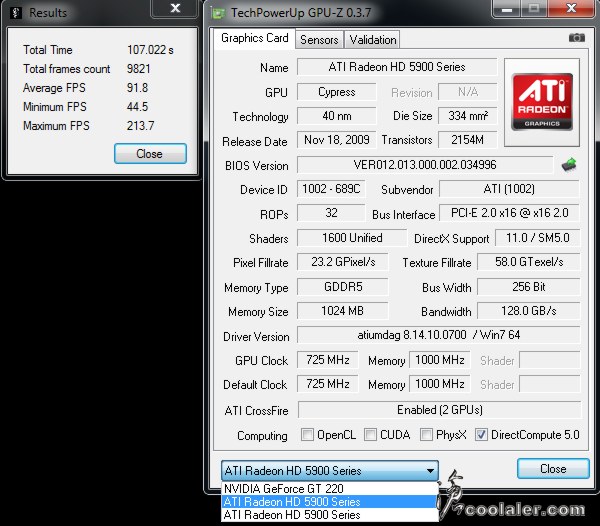Click the Die Size value 334 mm²
This screenshot has height=526, width=600.
click(468, 116)
